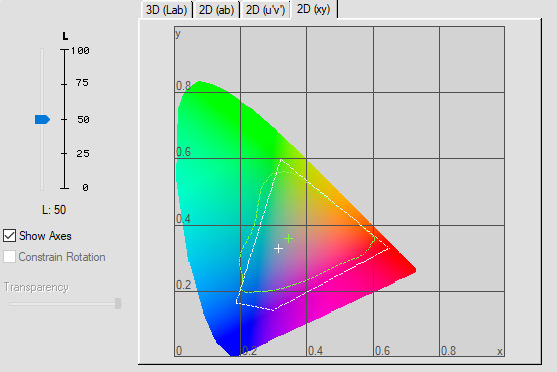Open the 2D (ab) tab
The height and width of the screenshot is (372, 557).
[x=216, y=10]
